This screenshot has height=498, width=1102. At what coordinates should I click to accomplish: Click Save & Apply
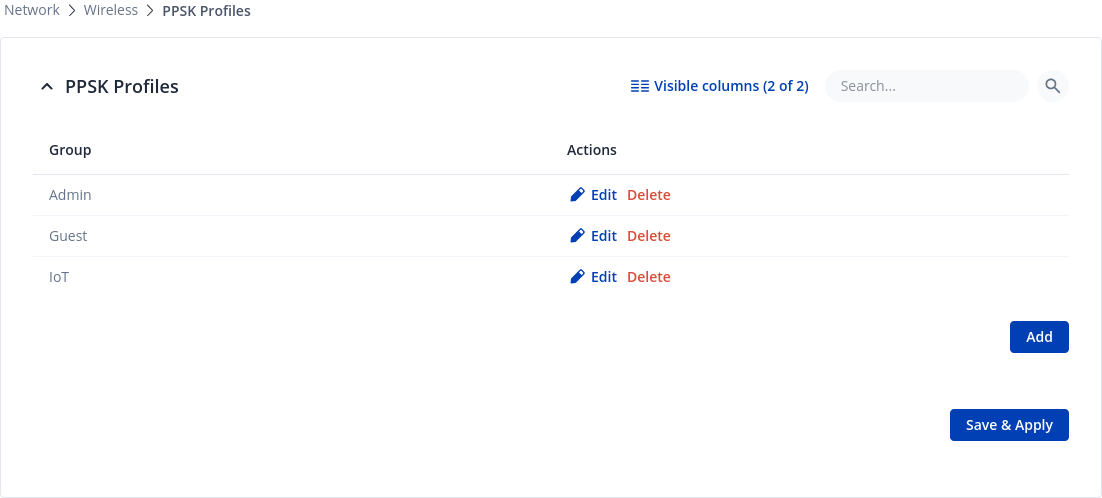coord(1009,425)
